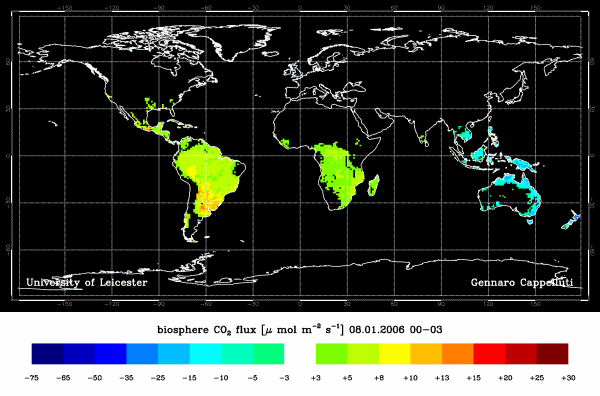Click the colored South America region on the map
600x396 pixels.
click(x=209, y=180)
